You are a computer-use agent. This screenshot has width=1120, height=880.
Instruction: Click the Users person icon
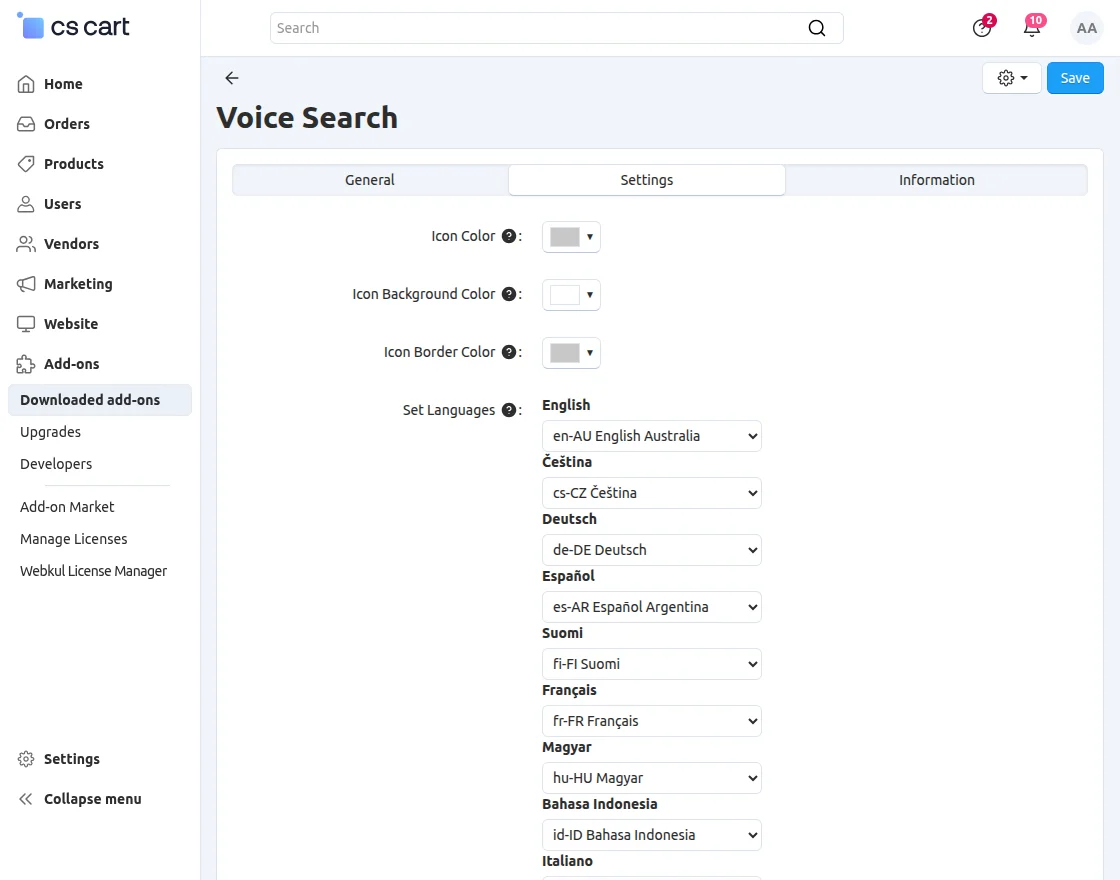[26, 204]
